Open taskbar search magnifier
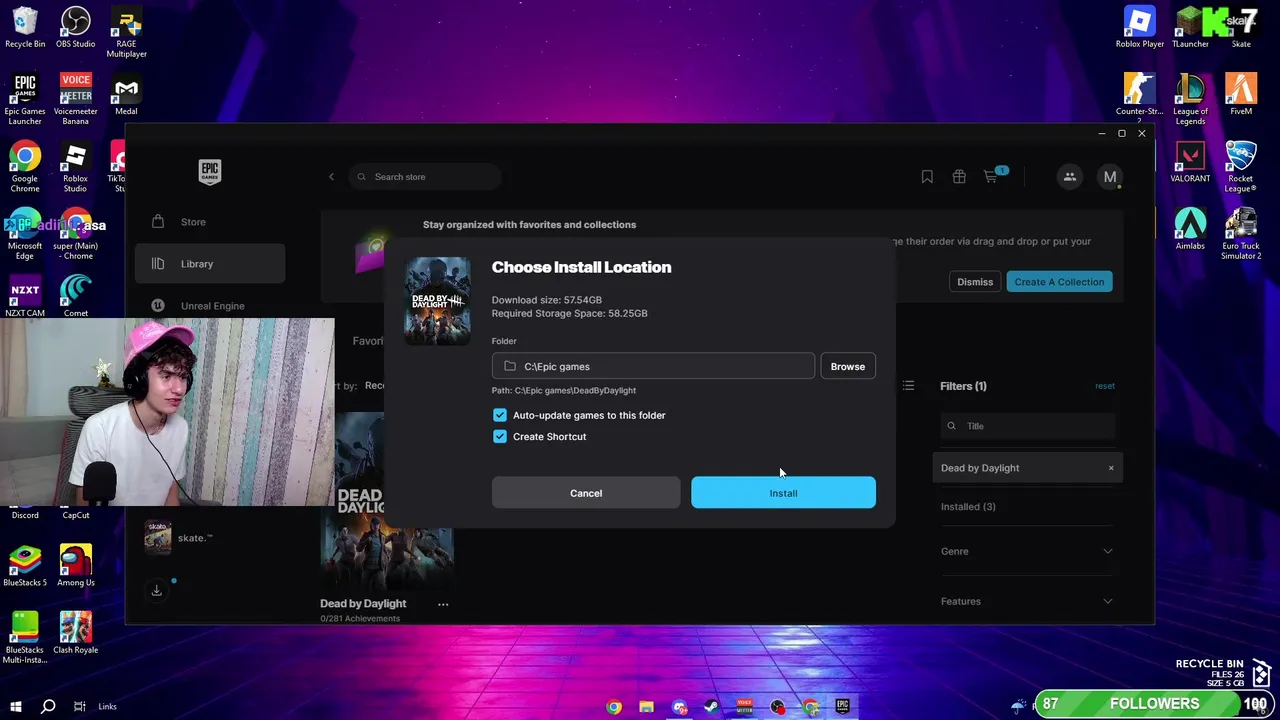This screenshot has height=720, width=1280. click(47, 707)
